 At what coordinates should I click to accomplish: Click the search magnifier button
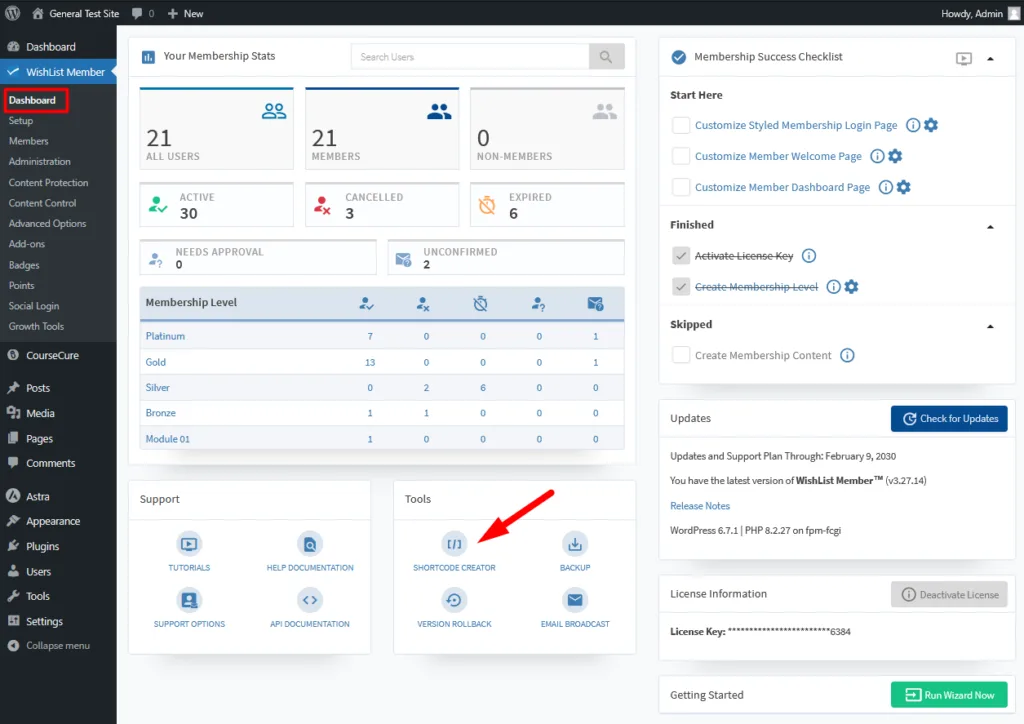pos(606,57)
